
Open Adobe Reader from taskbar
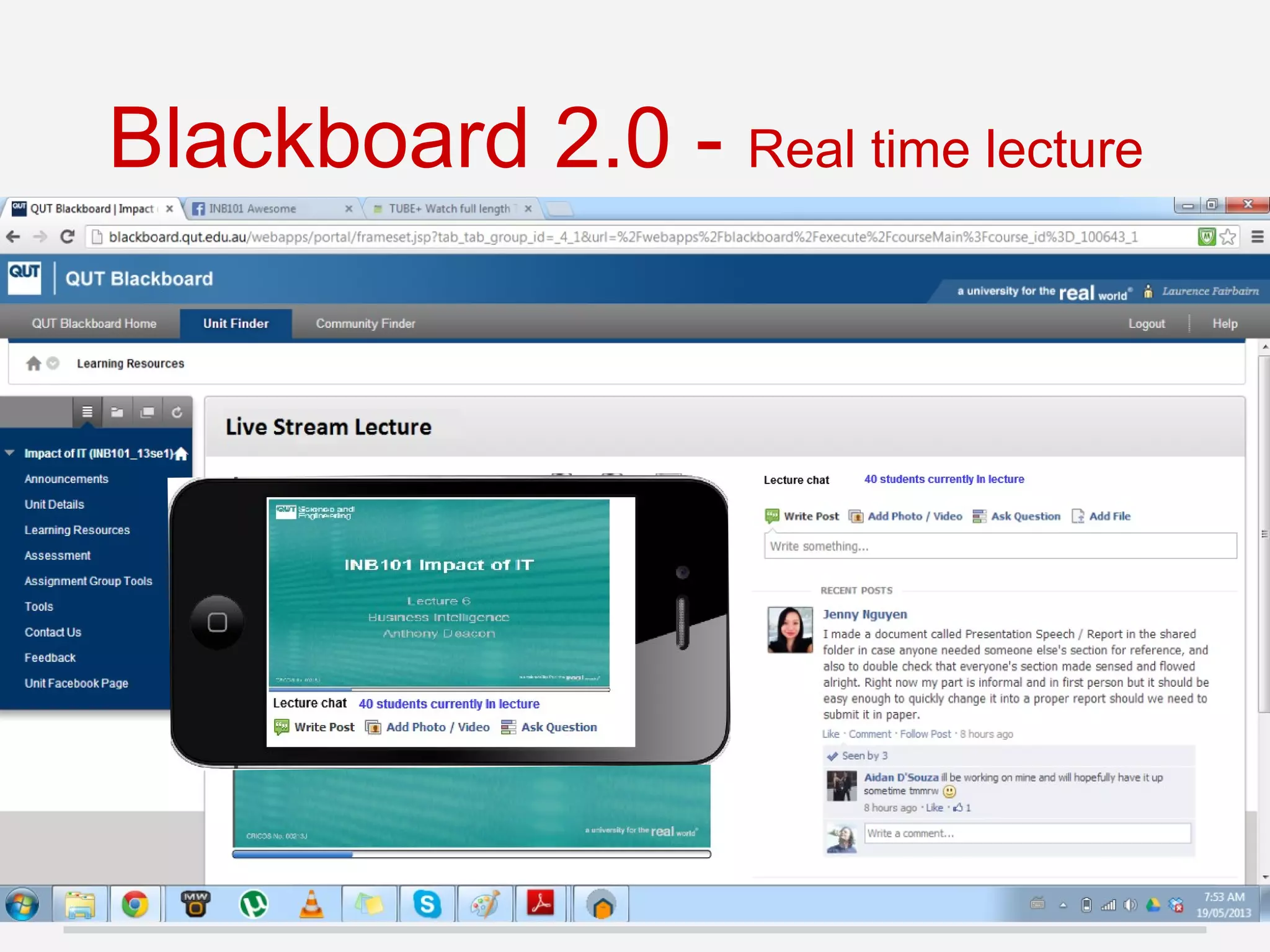tap(541, 905)
